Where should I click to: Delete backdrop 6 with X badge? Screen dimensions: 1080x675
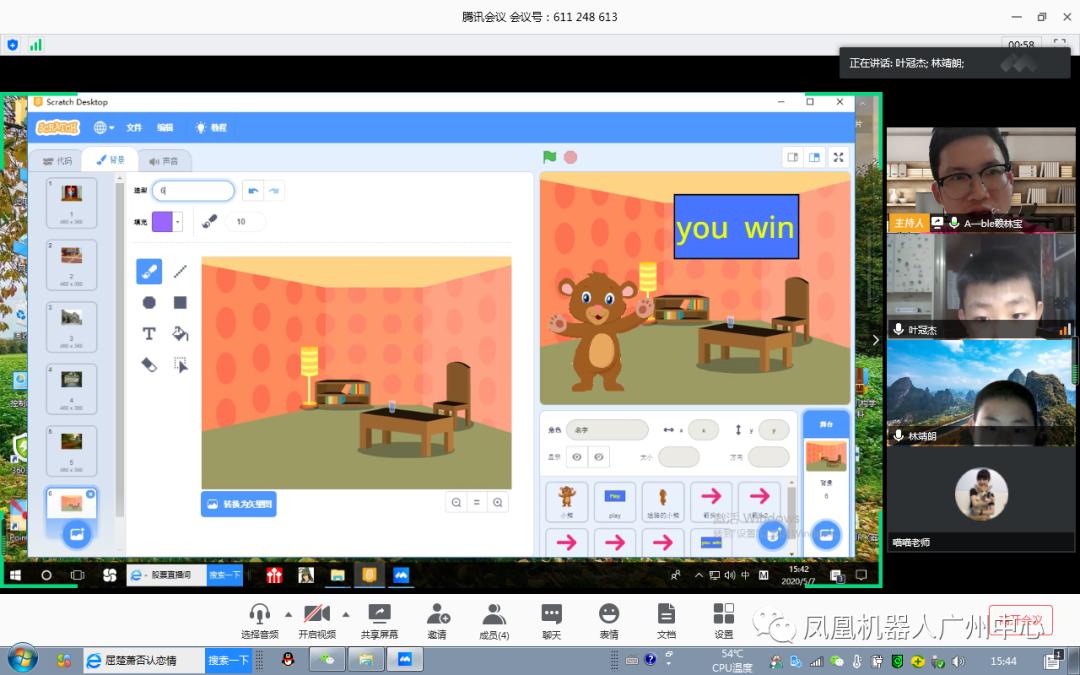click(90, 494)
